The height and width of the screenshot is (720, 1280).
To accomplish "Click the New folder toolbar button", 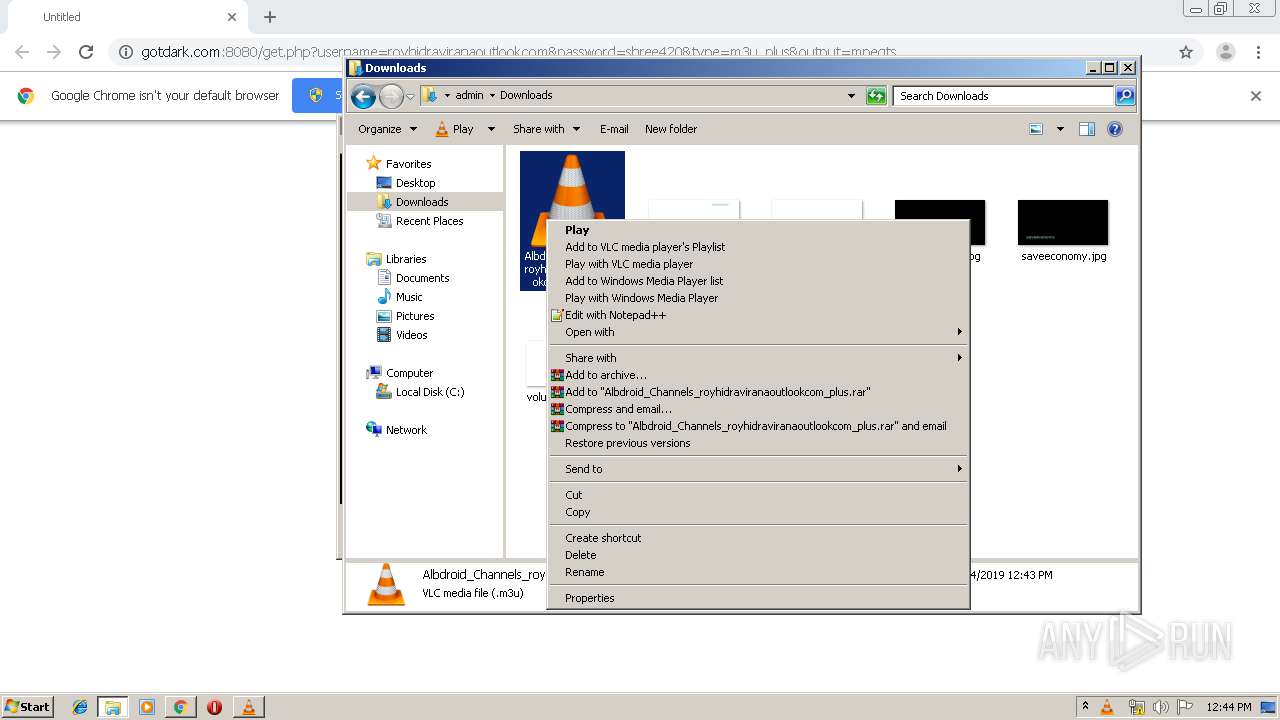I will coord(671,129).
